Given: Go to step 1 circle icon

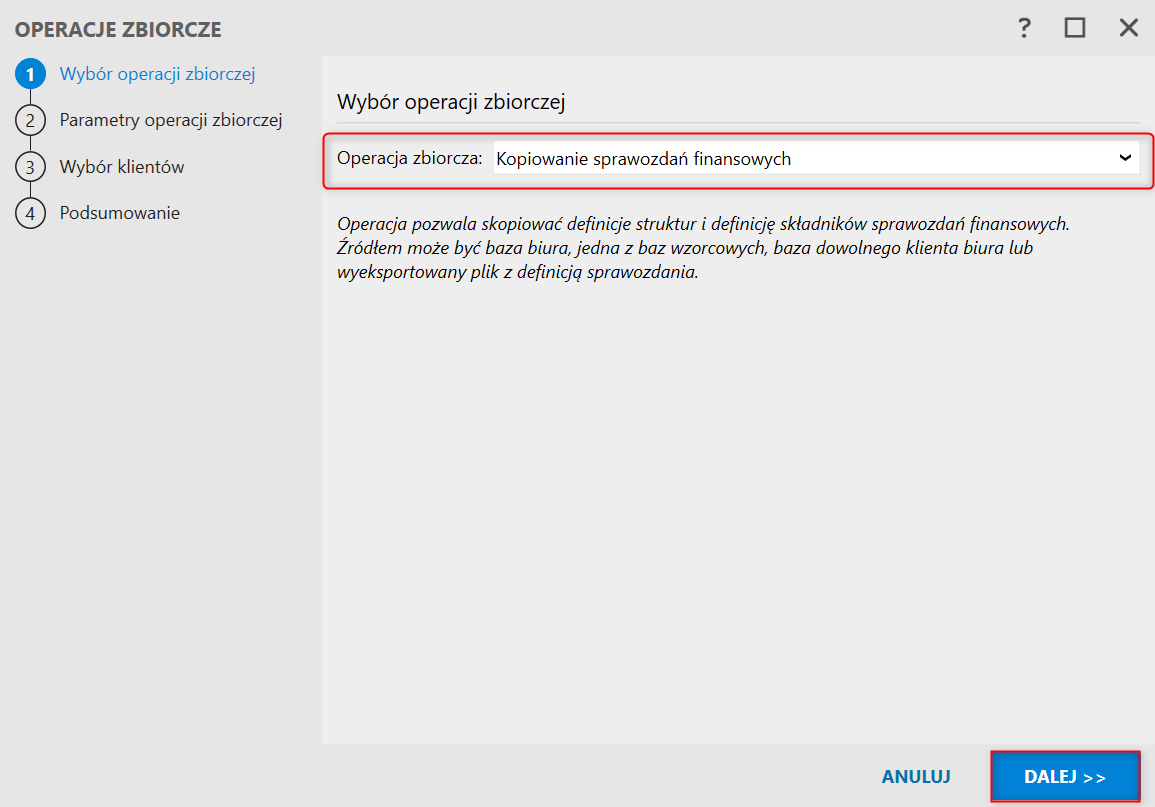Looking at the screenshot, I should (x=30, y=74).
